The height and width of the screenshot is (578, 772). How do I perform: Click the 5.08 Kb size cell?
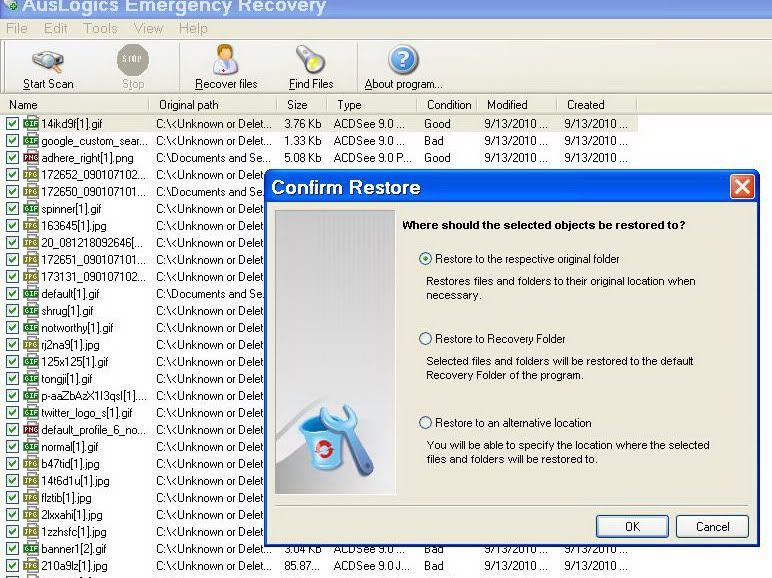[303, 158]
